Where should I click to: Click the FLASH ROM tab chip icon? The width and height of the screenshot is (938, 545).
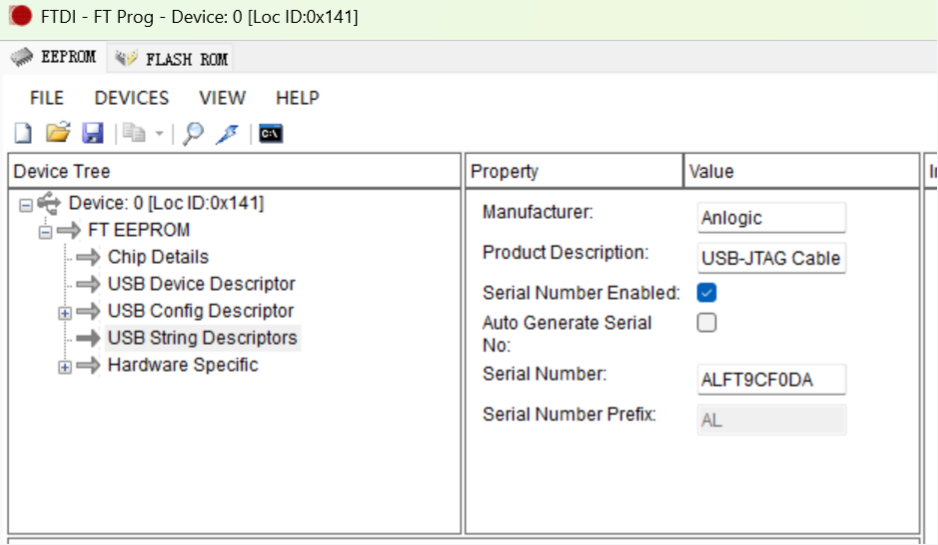tap(126, 58)
